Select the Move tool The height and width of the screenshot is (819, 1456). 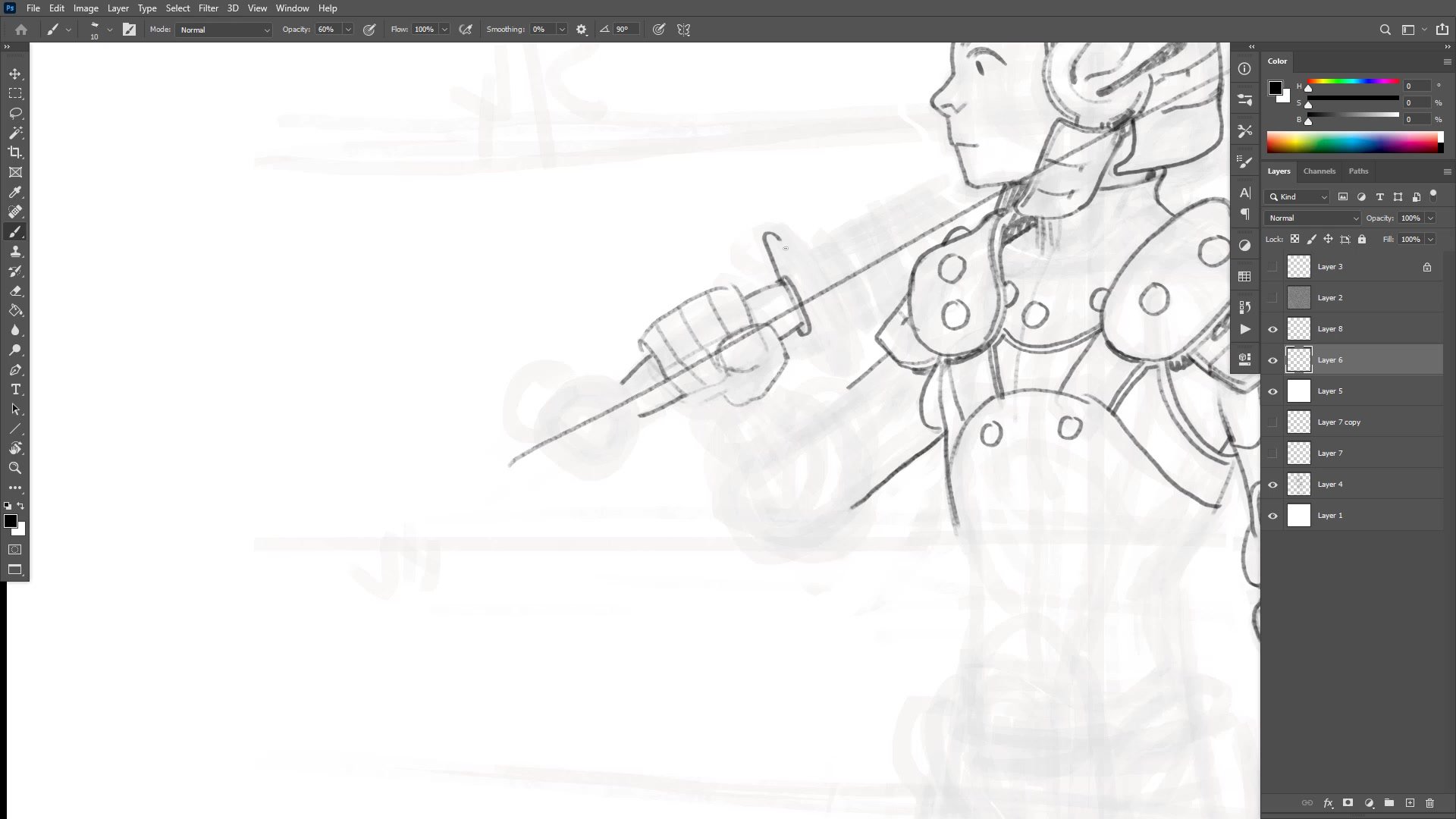pyautogui.click(x=15, y=74)
